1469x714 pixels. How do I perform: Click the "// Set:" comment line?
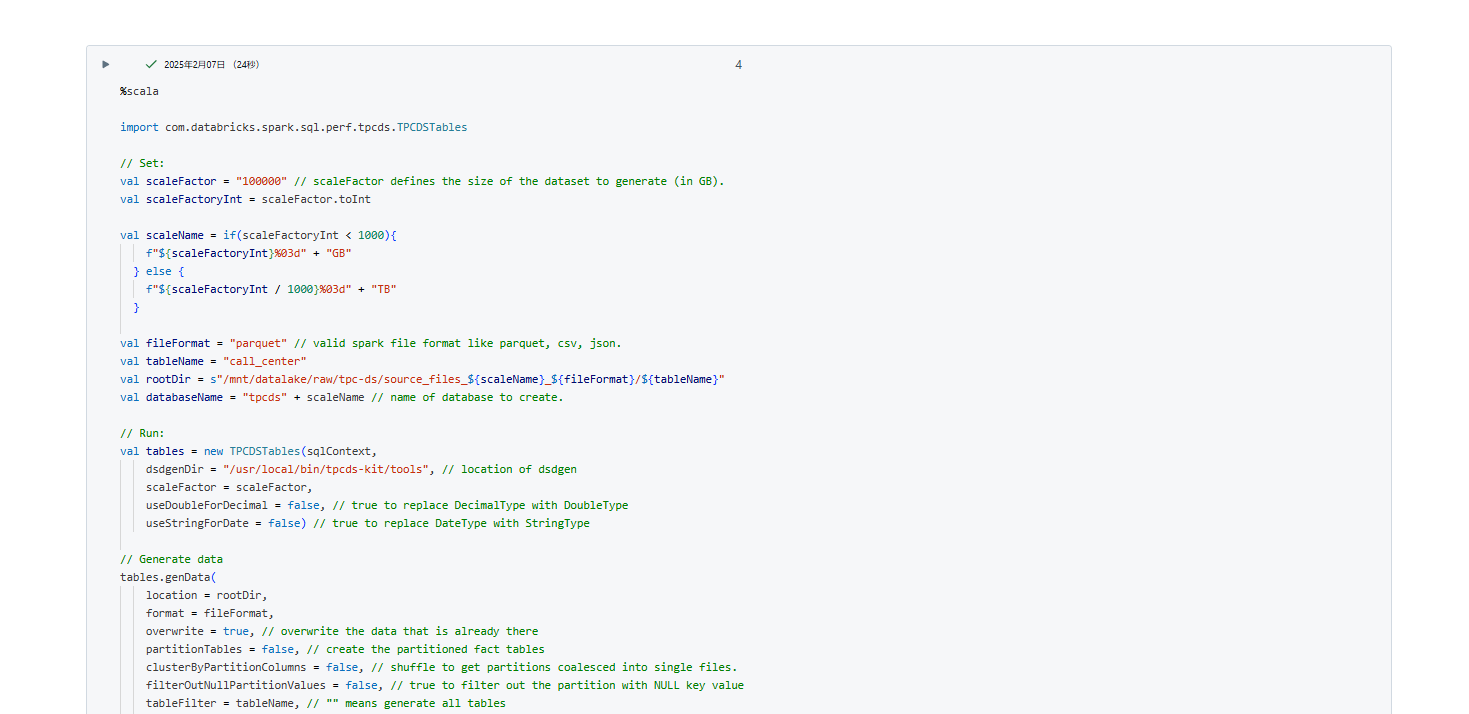click(142, 163)
